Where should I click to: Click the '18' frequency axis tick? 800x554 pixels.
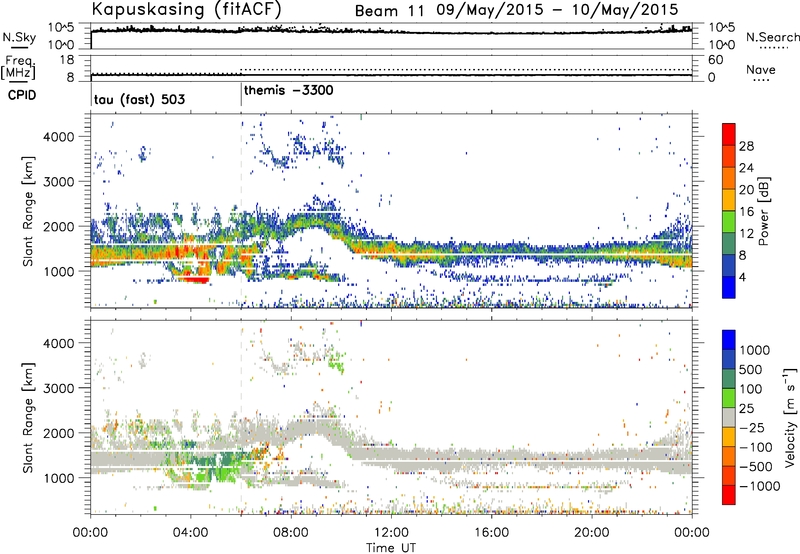(66, 60)
